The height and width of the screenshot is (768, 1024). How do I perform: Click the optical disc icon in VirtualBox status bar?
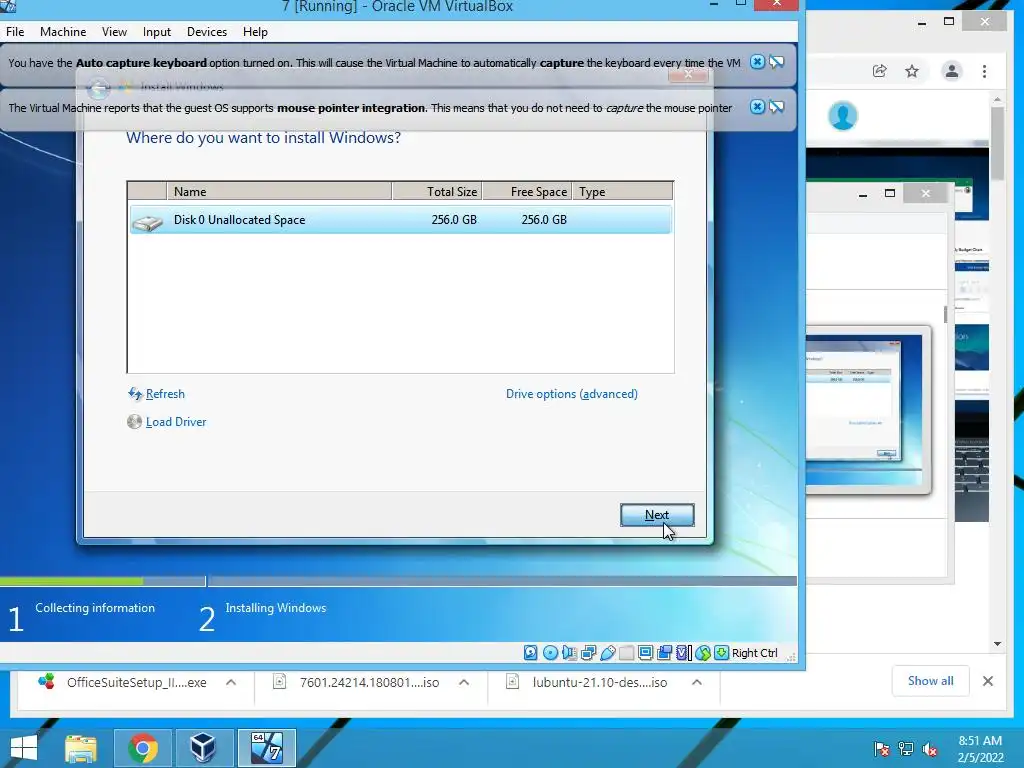click(551, 652)
